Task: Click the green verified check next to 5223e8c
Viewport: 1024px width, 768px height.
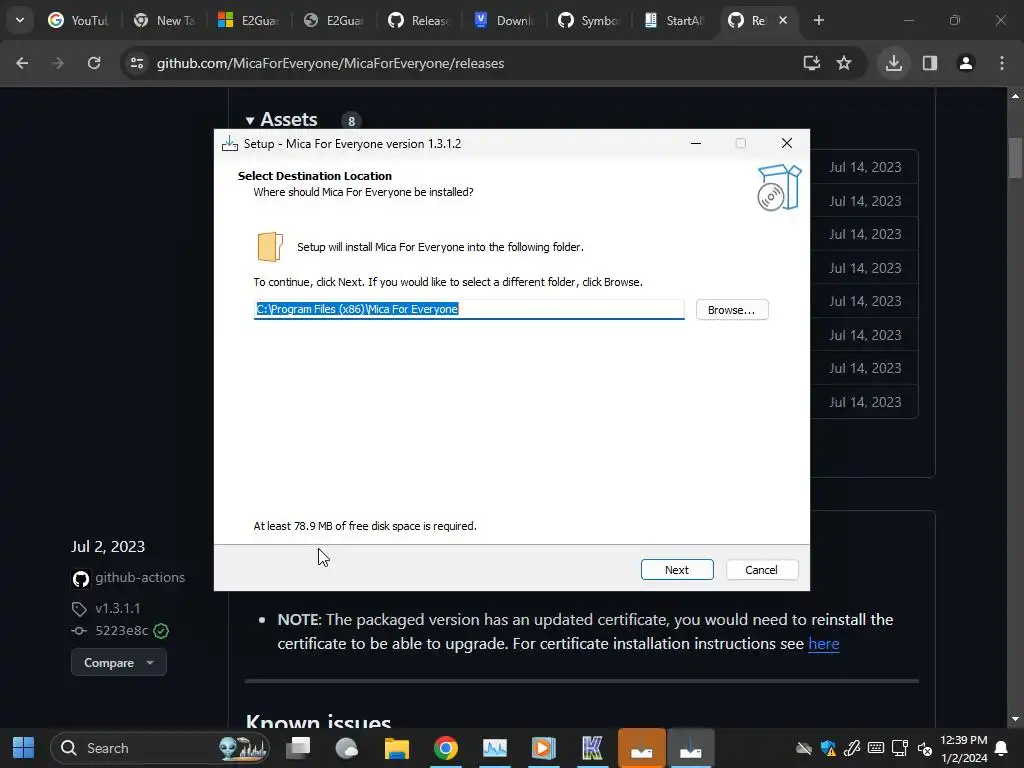Action: click(161, 631)
